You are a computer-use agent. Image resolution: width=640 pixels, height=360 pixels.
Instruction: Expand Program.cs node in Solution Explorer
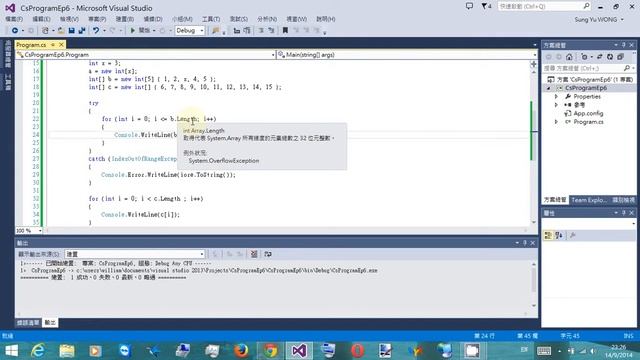(x=556, y=122)
